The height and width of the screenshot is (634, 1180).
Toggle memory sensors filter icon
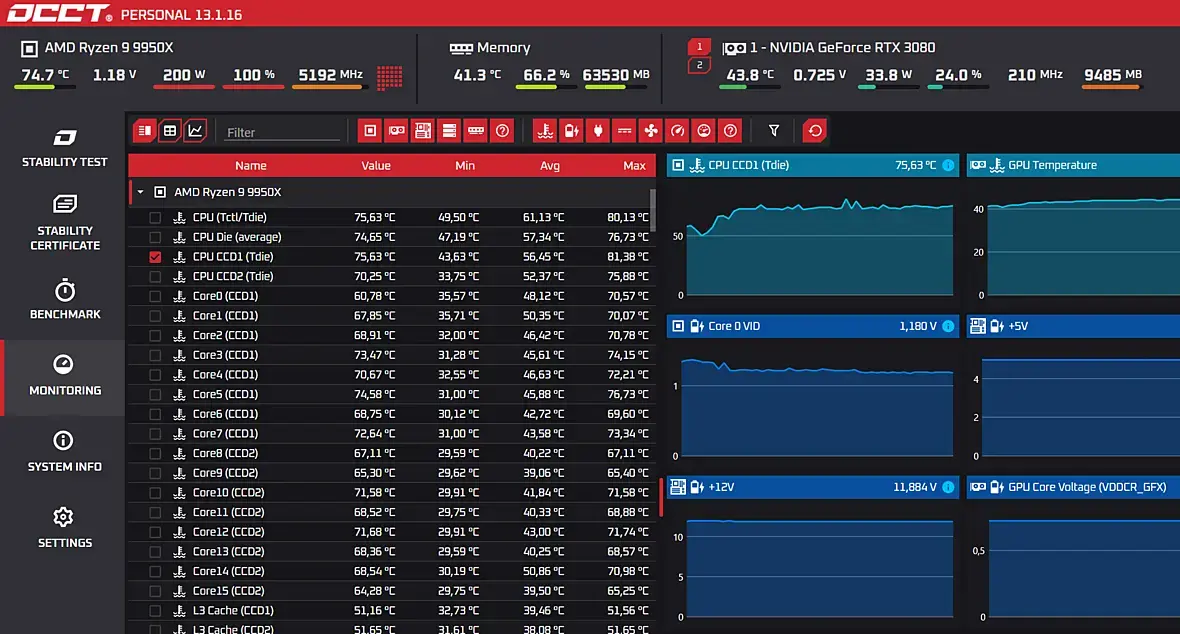pos(476,131)
